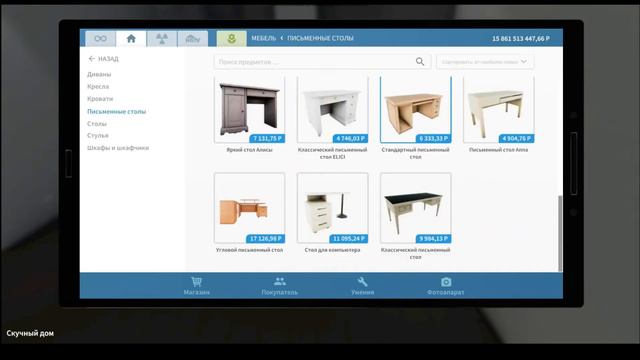The width and height of the screenshot is (640, 360).
Task: Choose the white ELICI classic desk thumbnail
Action: pos(333,109)
